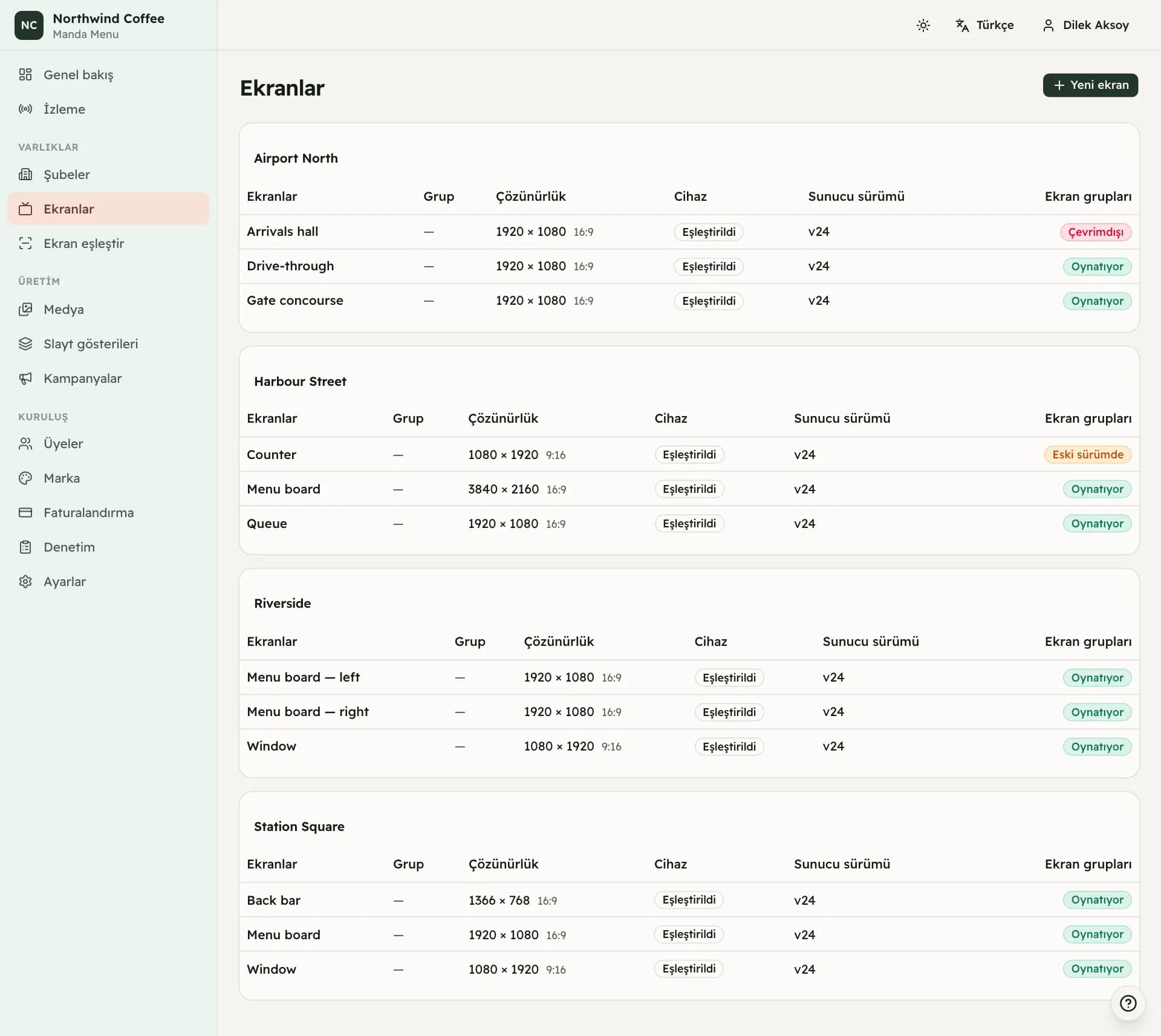Click the Çevrimdışı status badge

pyautogui.click(x=1095, y=232)
